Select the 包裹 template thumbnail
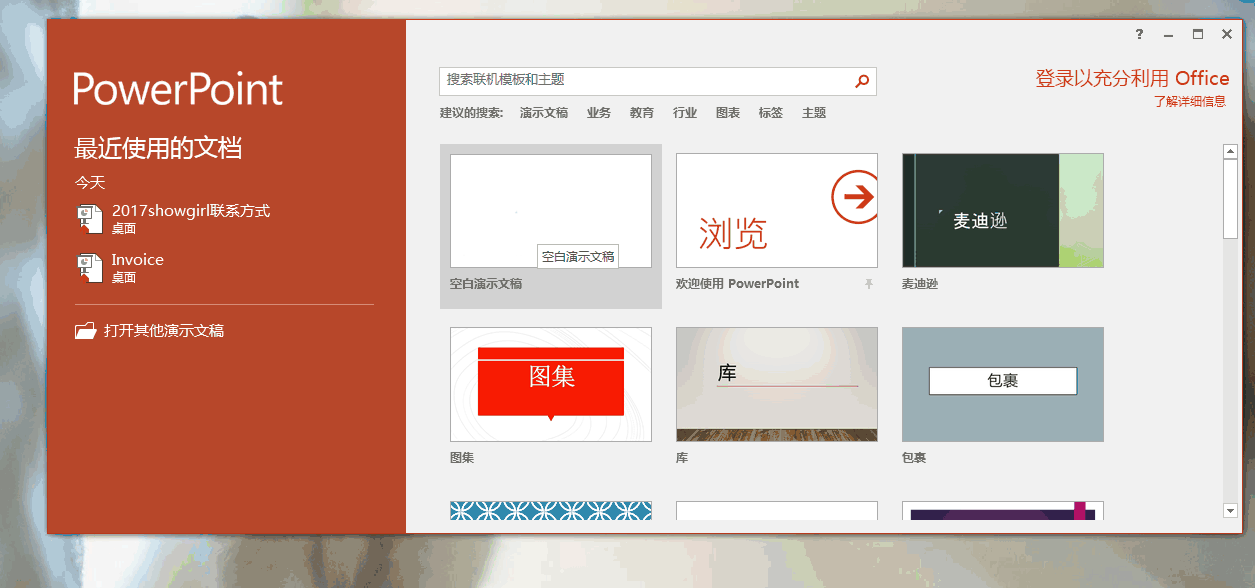Screen dimensions: 1255x588 tap(1003, 384)
